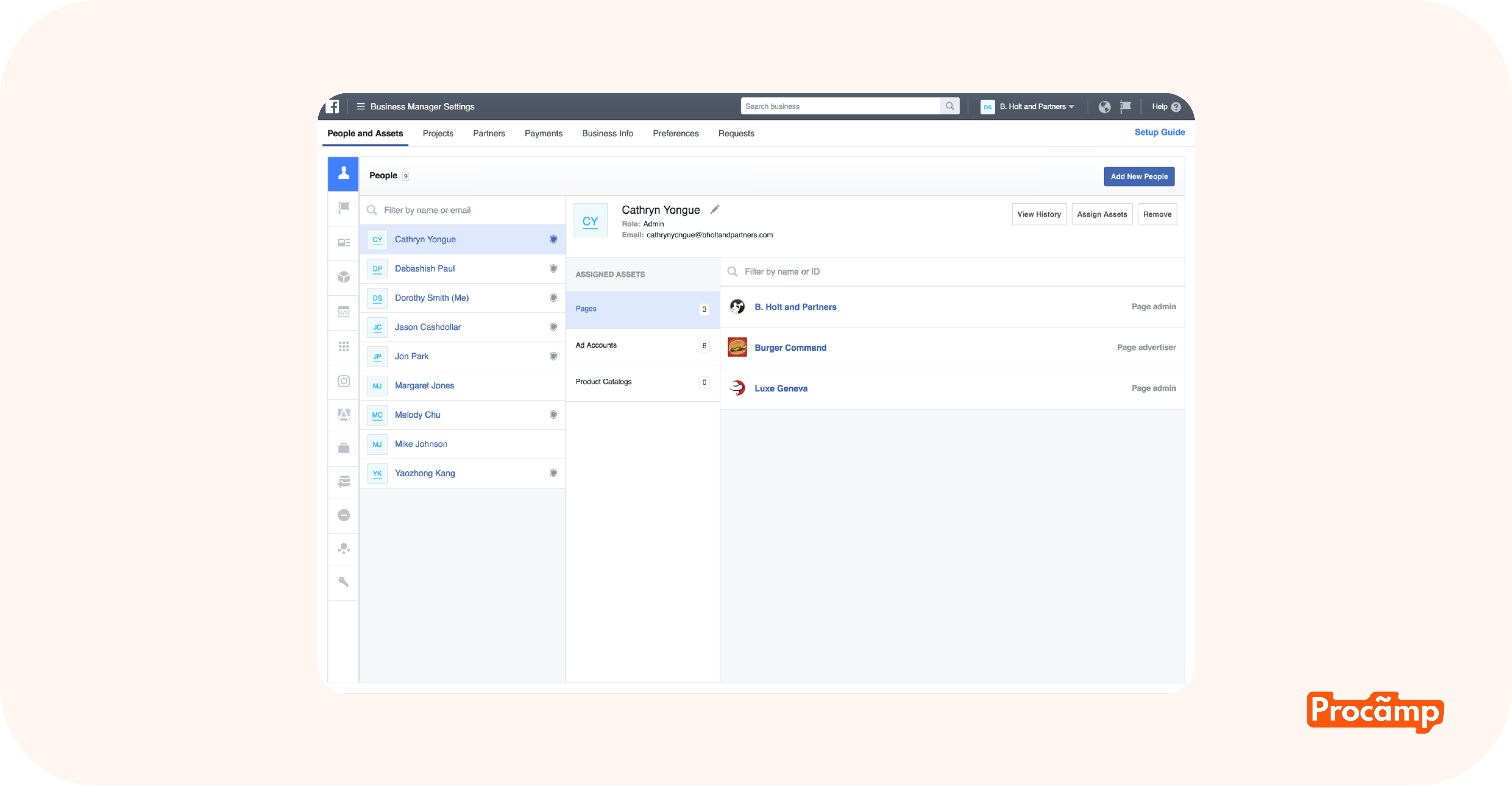Open the flag pages icon in header
Viewport: 1512px width, 786px height.
pyautogui.click(x=1125, y=107)
